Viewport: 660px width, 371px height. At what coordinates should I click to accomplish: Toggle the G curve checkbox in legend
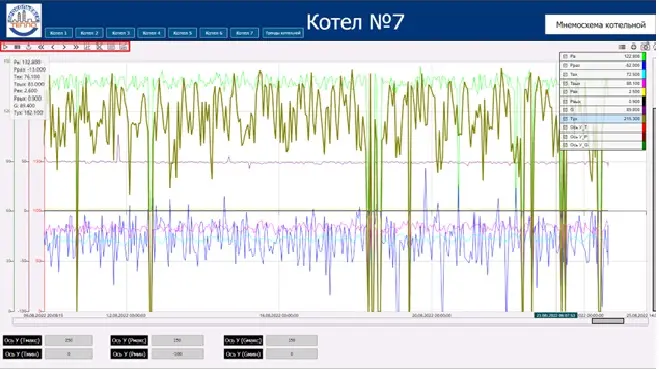click(x=565, y=110)
